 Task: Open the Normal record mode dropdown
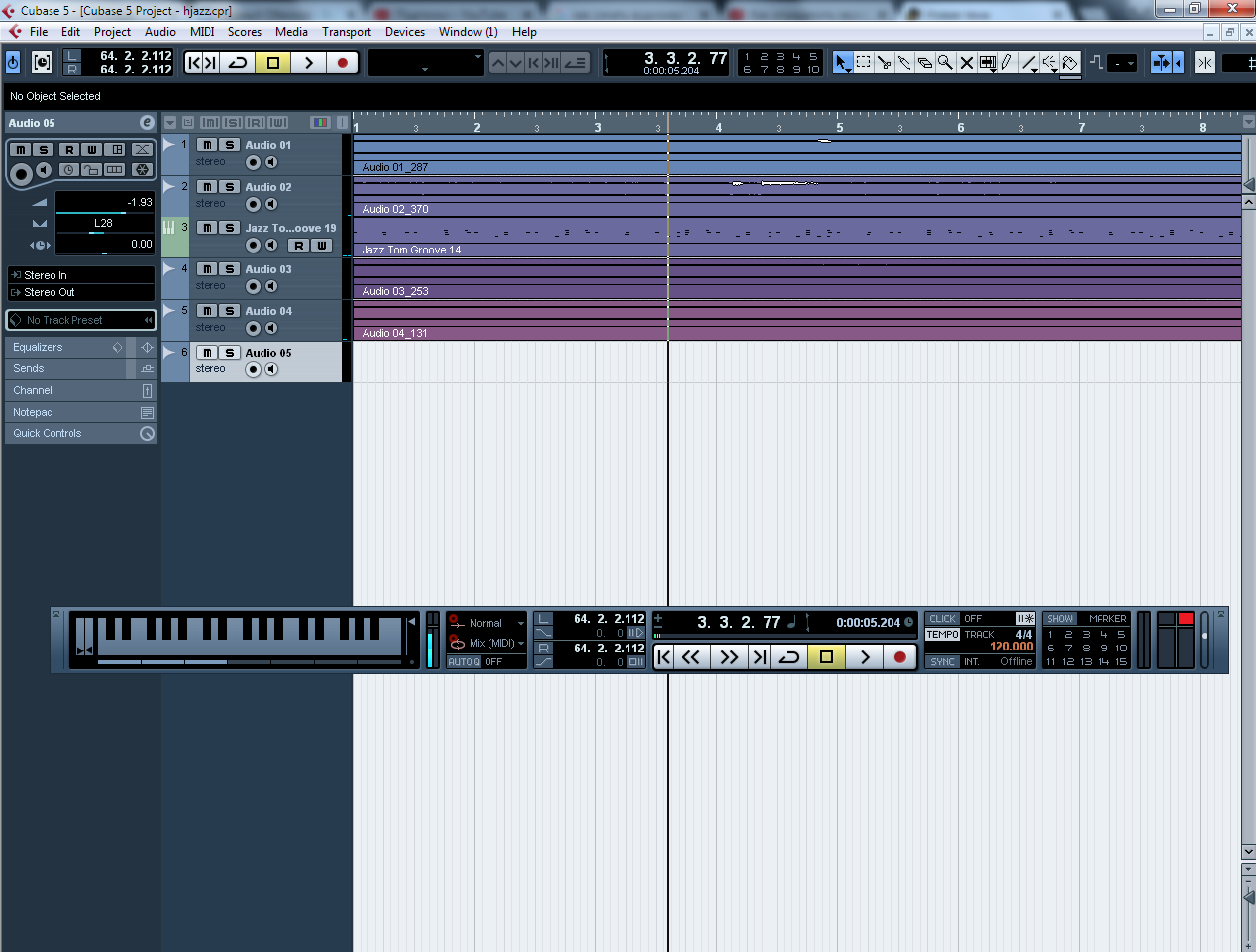pos(487,623)
